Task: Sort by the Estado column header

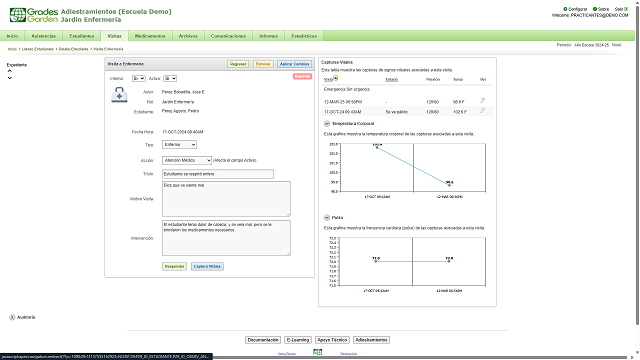Action: (x=392, y=80)
